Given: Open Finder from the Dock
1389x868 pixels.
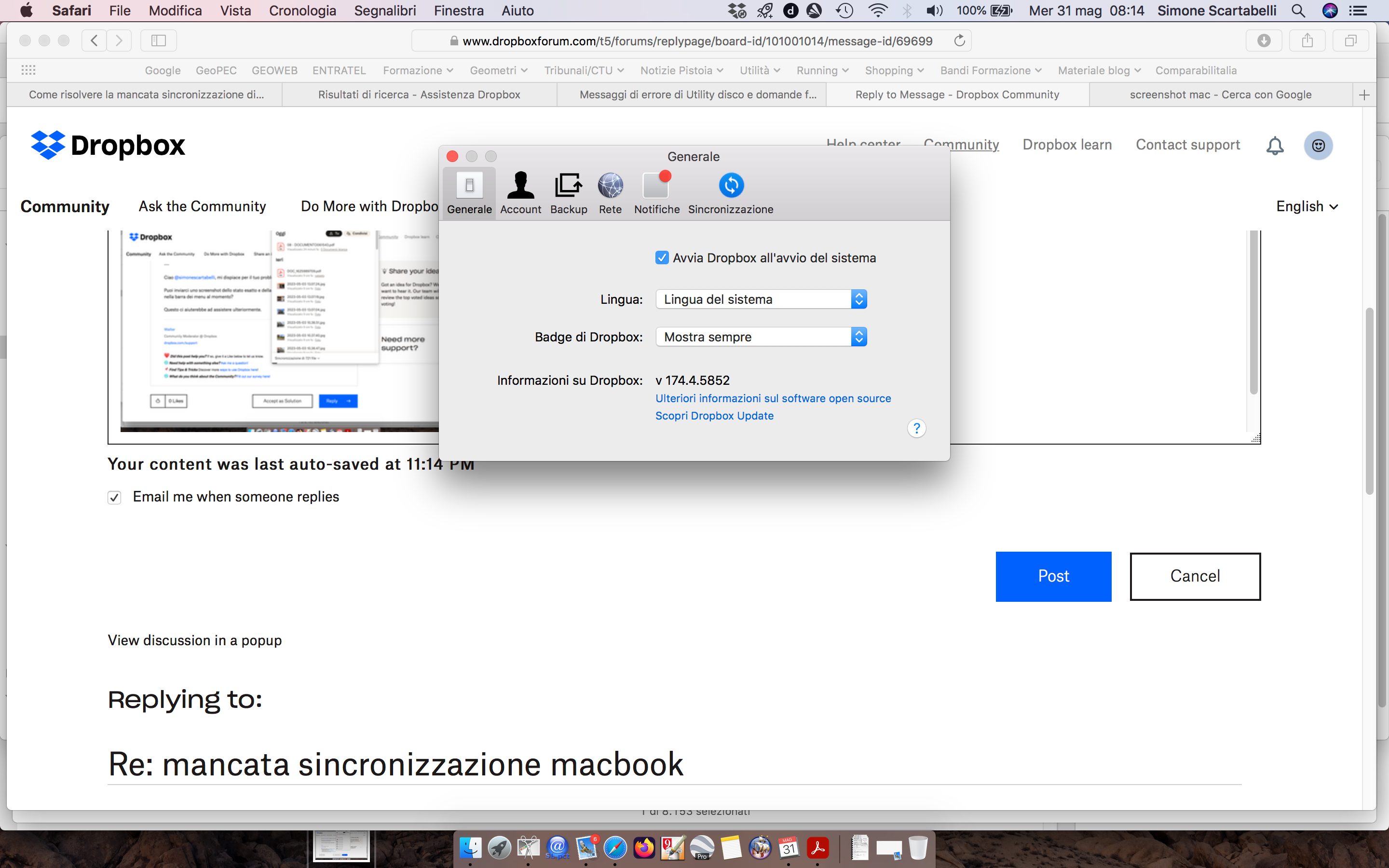Looking at the screenshot, I should click(x=470, y=847).
